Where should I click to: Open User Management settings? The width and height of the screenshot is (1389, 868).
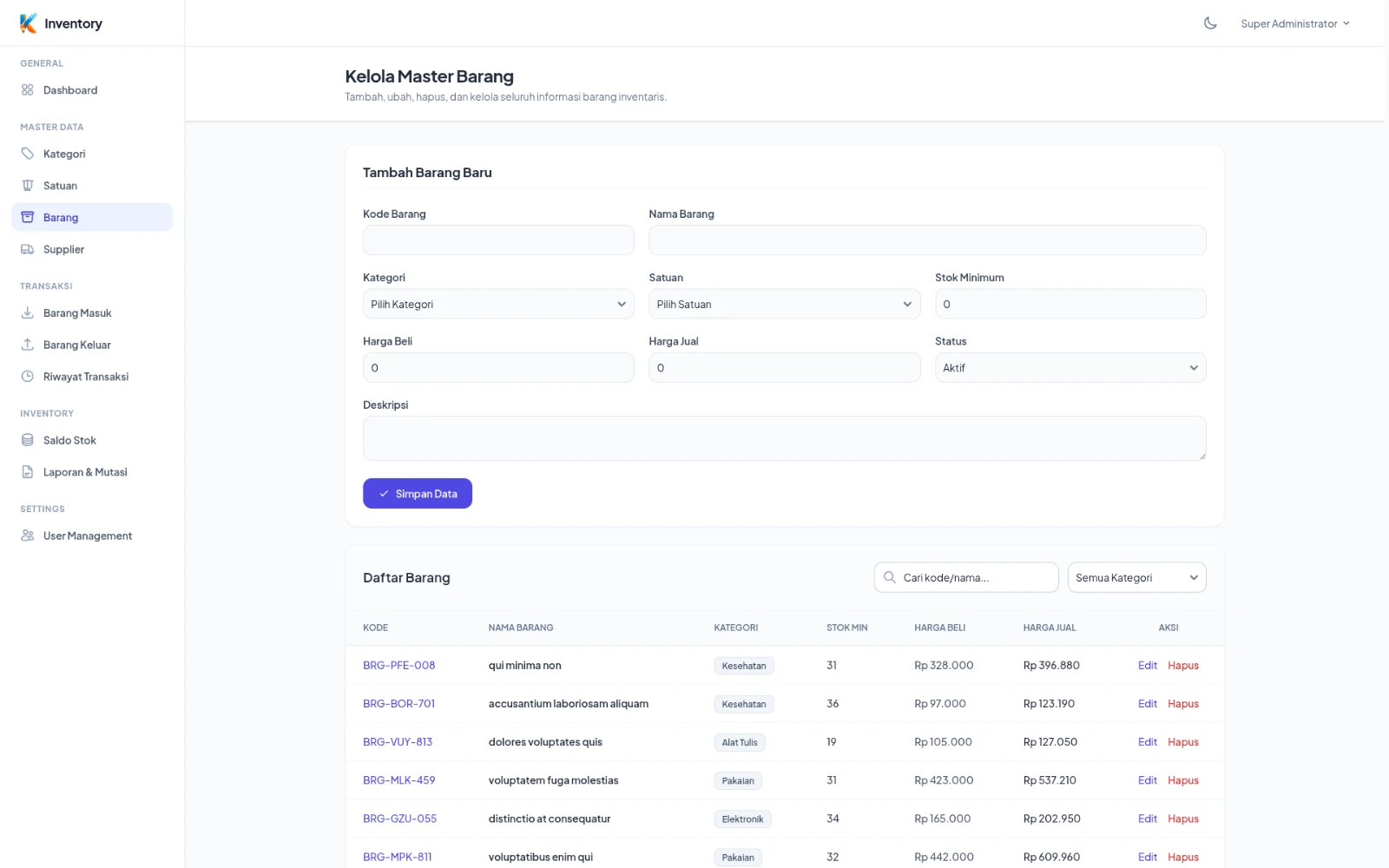coord(92,536)
